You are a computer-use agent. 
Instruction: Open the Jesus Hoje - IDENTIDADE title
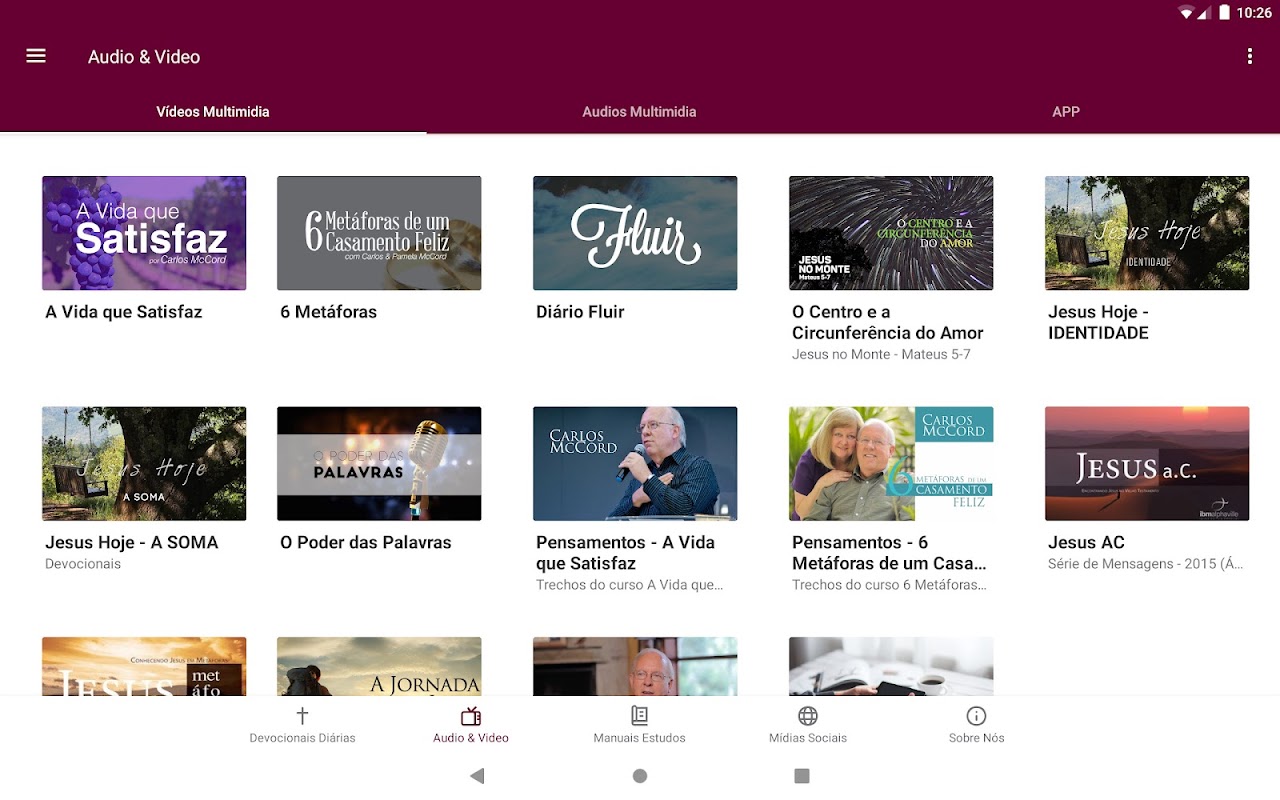[x=1098, y=322]
